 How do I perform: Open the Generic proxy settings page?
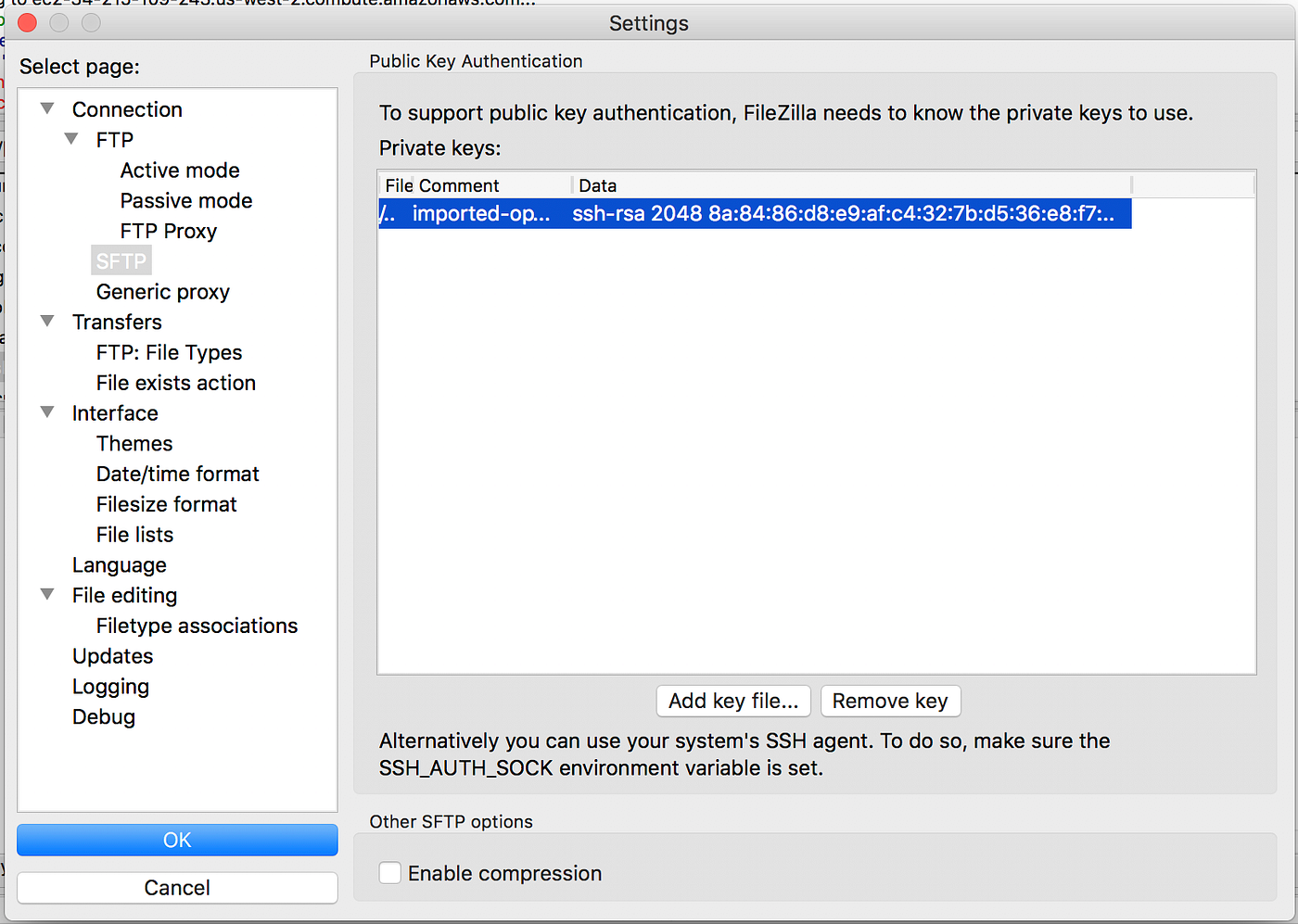point(162,291)
